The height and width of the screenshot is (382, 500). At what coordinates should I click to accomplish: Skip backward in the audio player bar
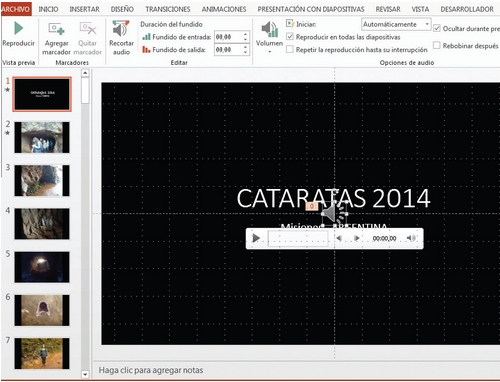339,238
